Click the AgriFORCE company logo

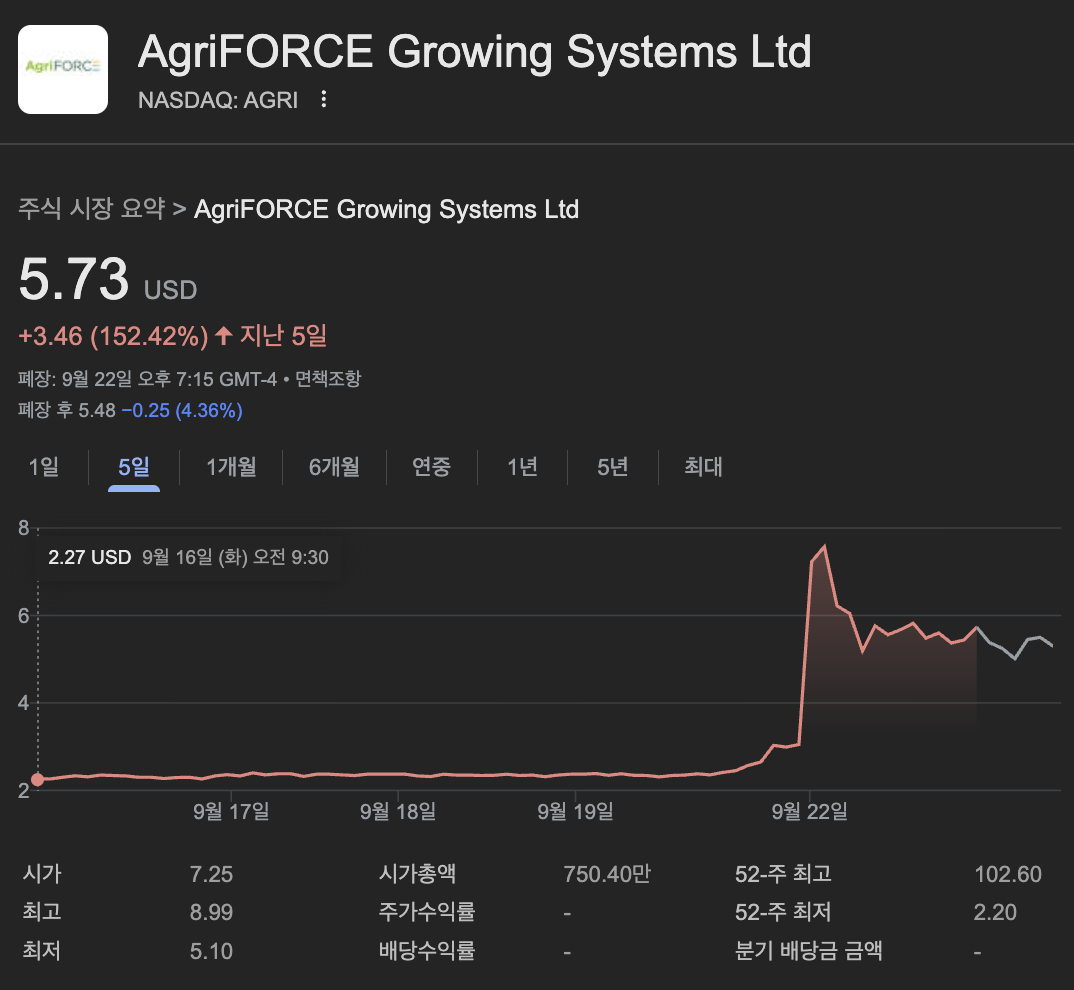click(x=63, y=69)
